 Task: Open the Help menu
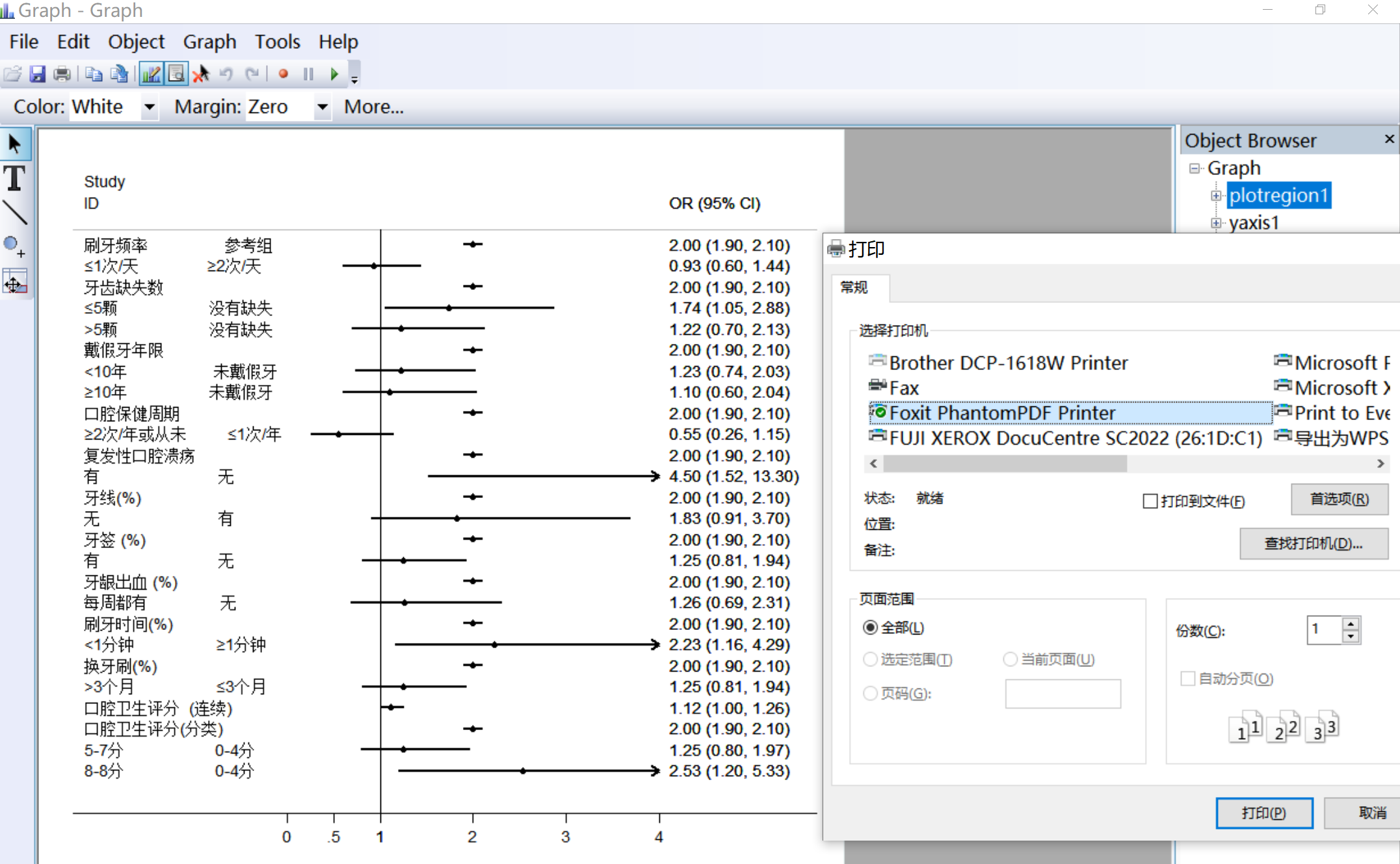(x=338, y=42)
